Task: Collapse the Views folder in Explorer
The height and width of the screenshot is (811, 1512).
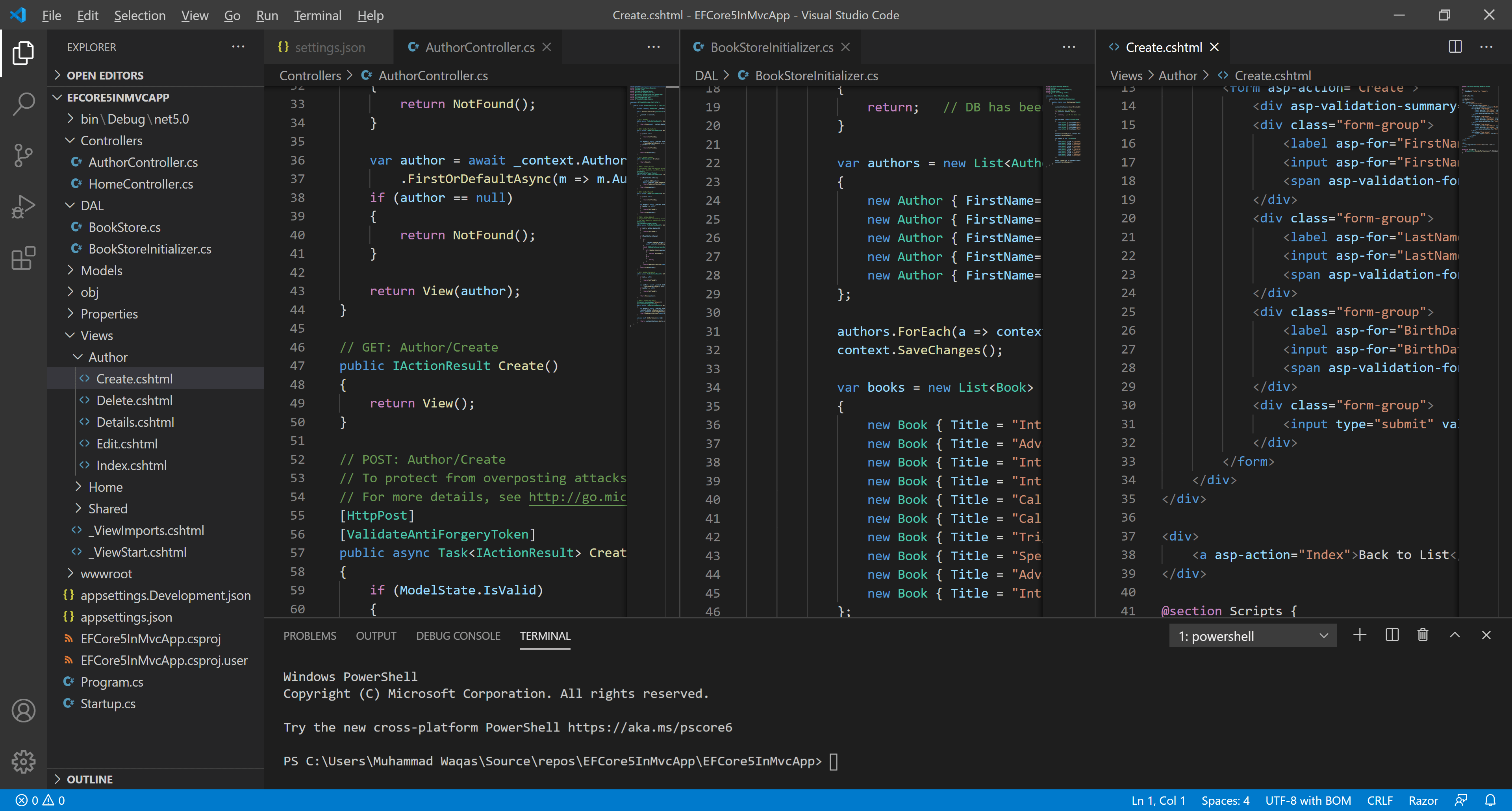Action: tap(97, 335)
